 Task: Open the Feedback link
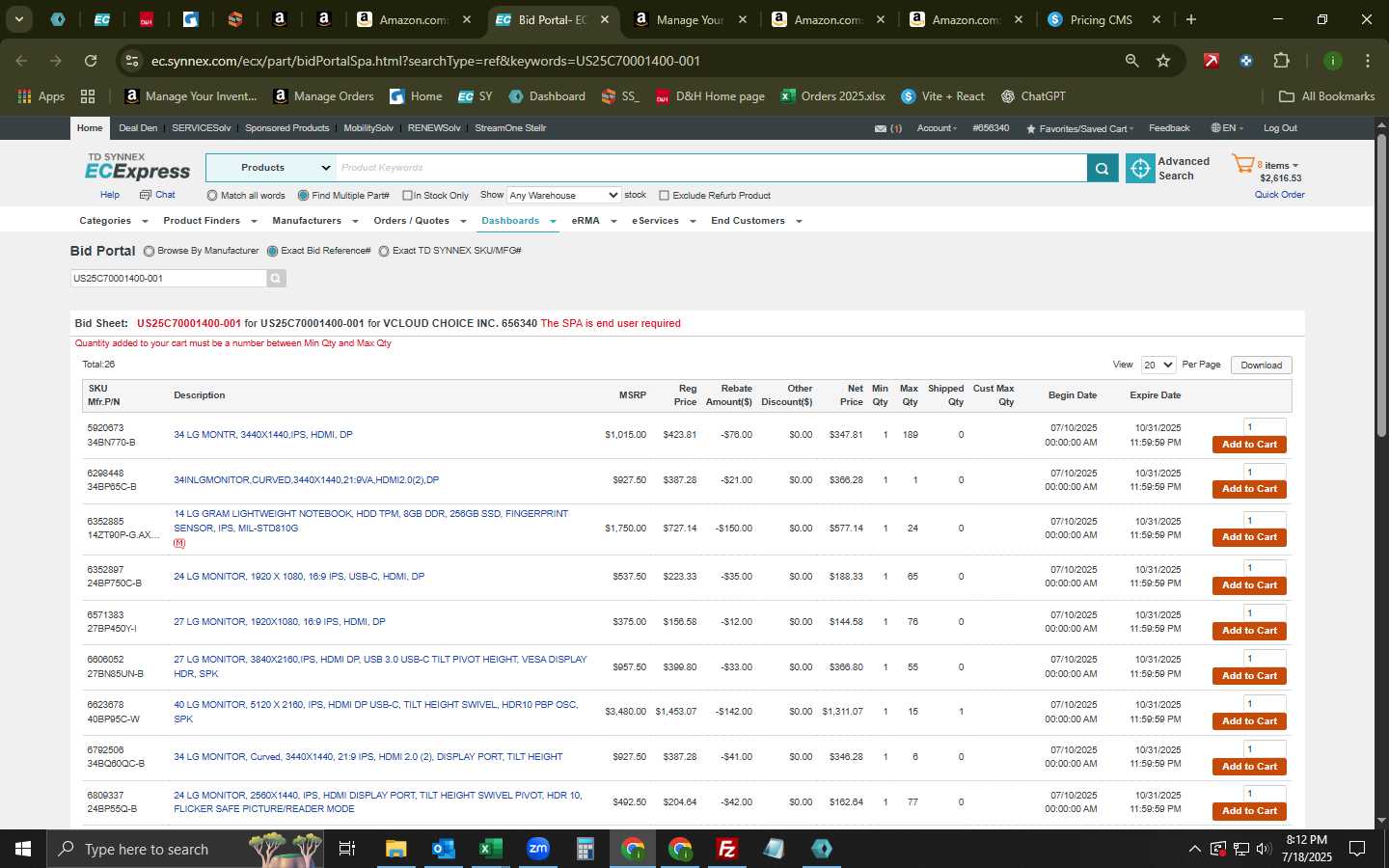(x=1169, y=128)
